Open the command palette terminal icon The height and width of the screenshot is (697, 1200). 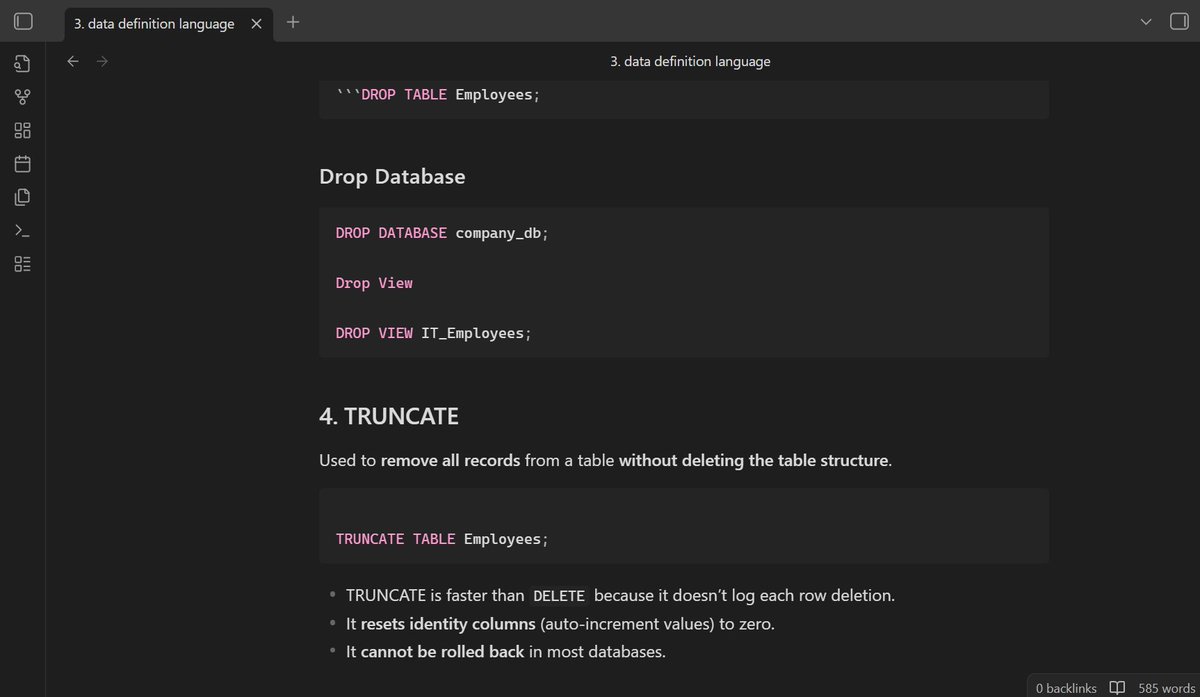(x=22, y=231)
